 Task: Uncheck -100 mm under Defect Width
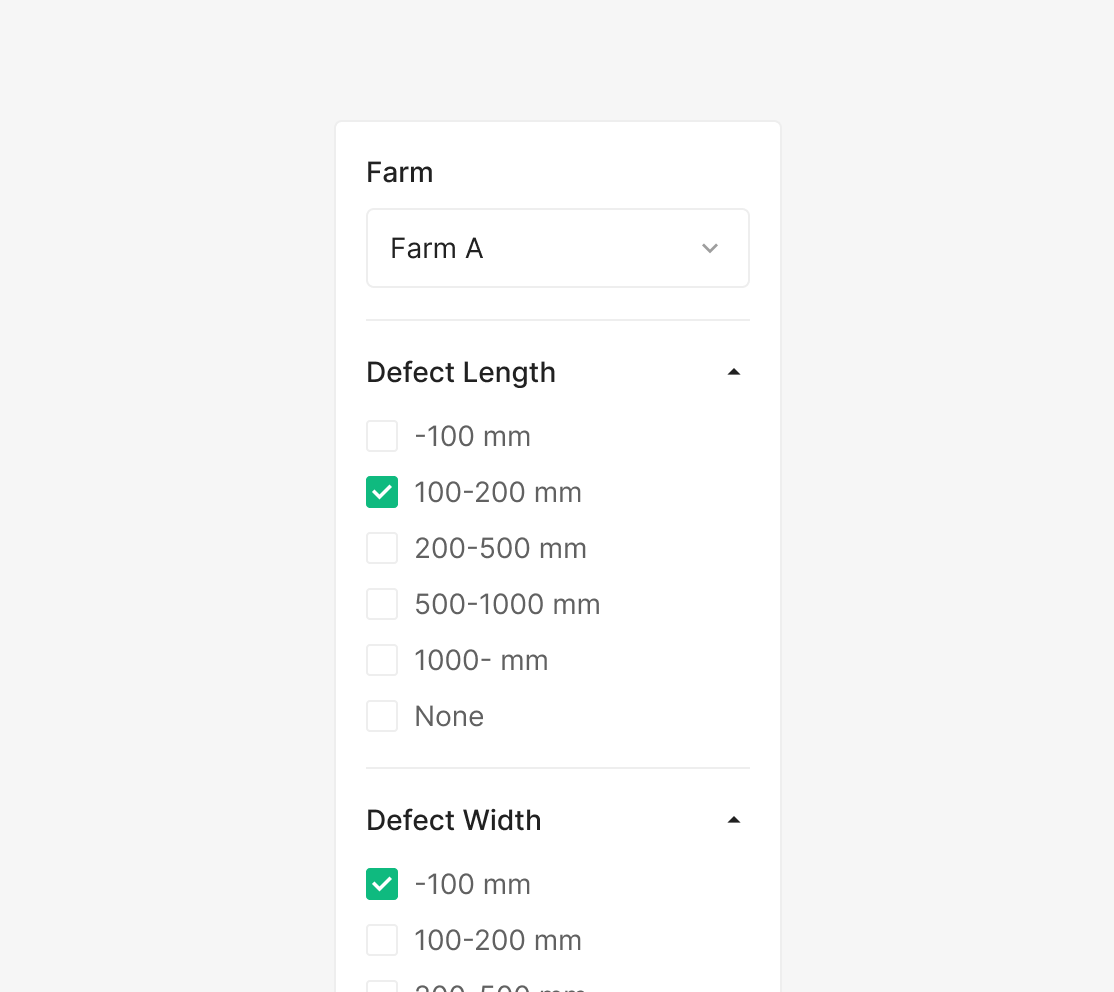click(382, 884)
